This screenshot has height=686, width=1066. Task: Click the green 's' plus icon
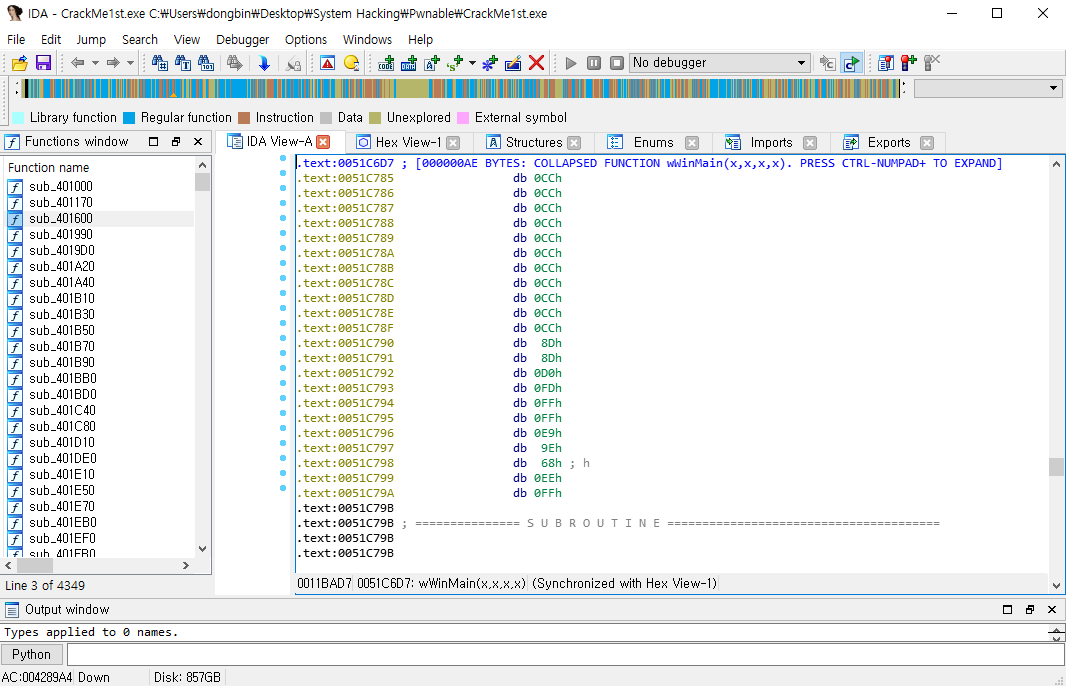click(455, 63)
